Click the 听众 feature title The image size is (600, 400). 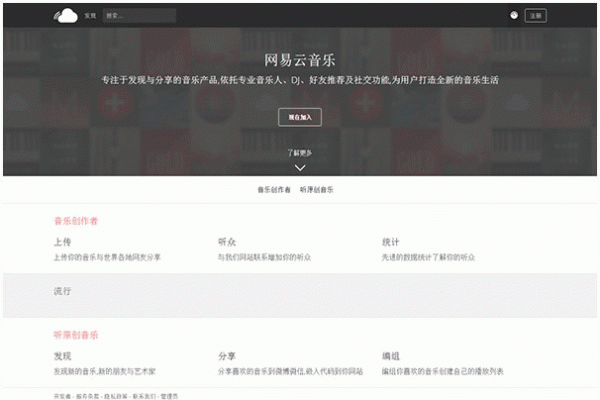(x=227, y=242)
